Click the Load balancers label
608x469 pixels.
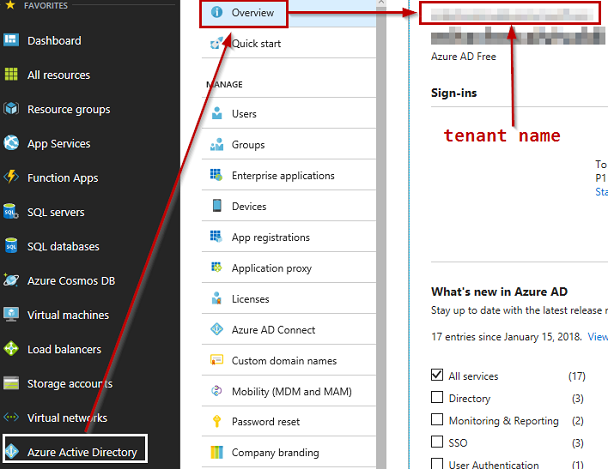(64, 349)
